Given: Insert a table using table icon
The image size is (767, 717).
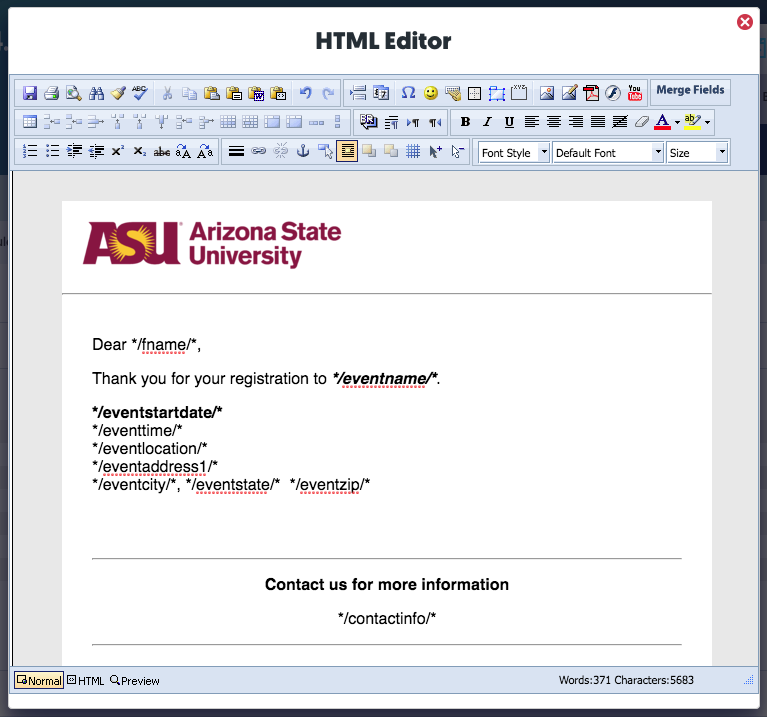Looking at the screenshot, I should click(x=30, y=122).
